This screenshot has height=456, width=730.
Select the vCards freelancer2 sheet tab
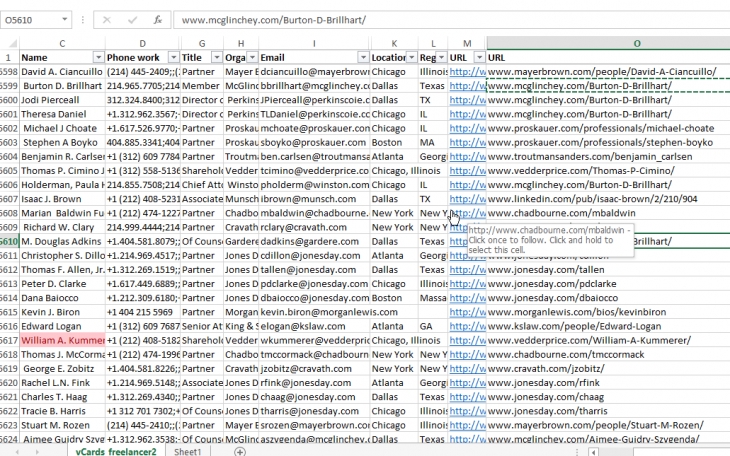116,452
